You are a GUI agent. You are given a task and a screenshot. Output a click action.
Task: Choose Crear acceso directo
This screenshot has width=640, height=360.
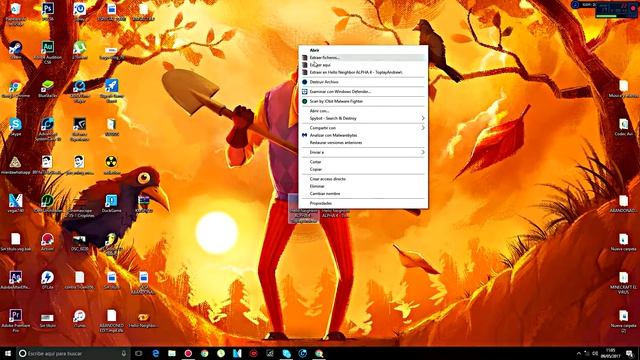[x=363, y=179]
